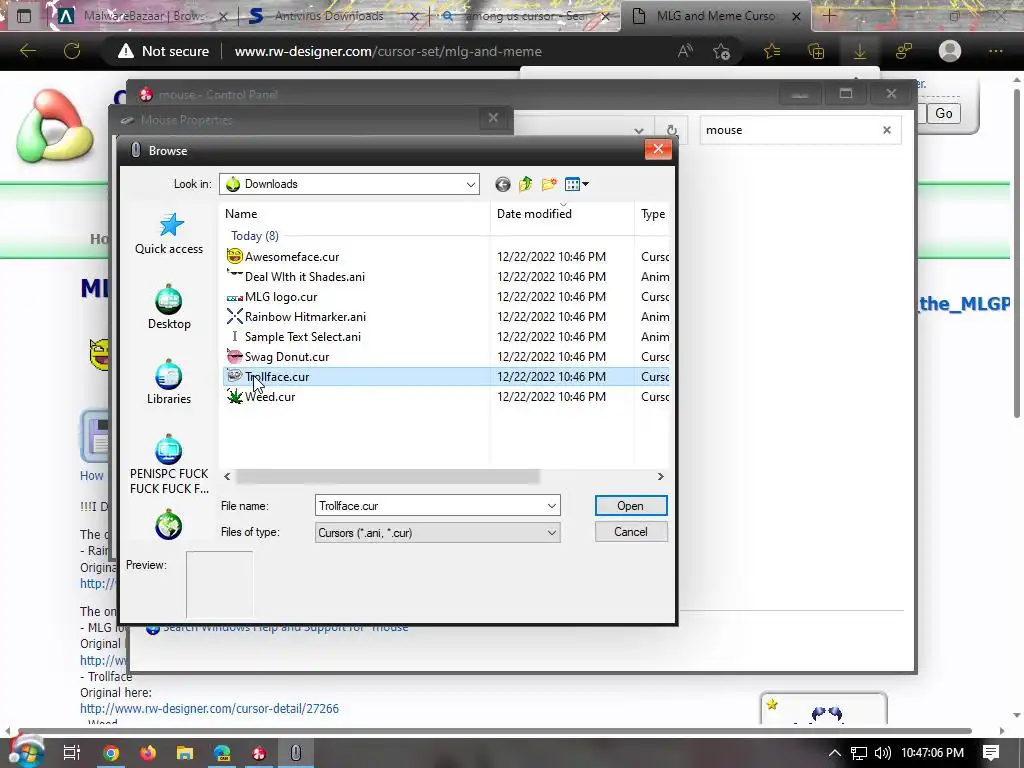
Task: Open Chrome from the taskbar
Action: (x=111, y=753)
